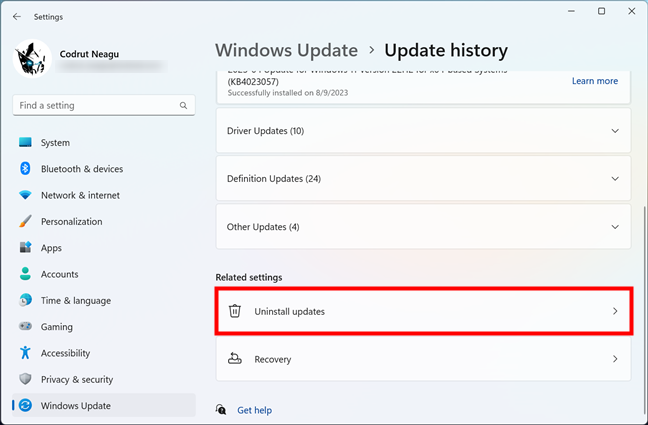Viewport: 648px width, 425px height.
Task: Click the Recovery right chevron
Action: (615, 359)
